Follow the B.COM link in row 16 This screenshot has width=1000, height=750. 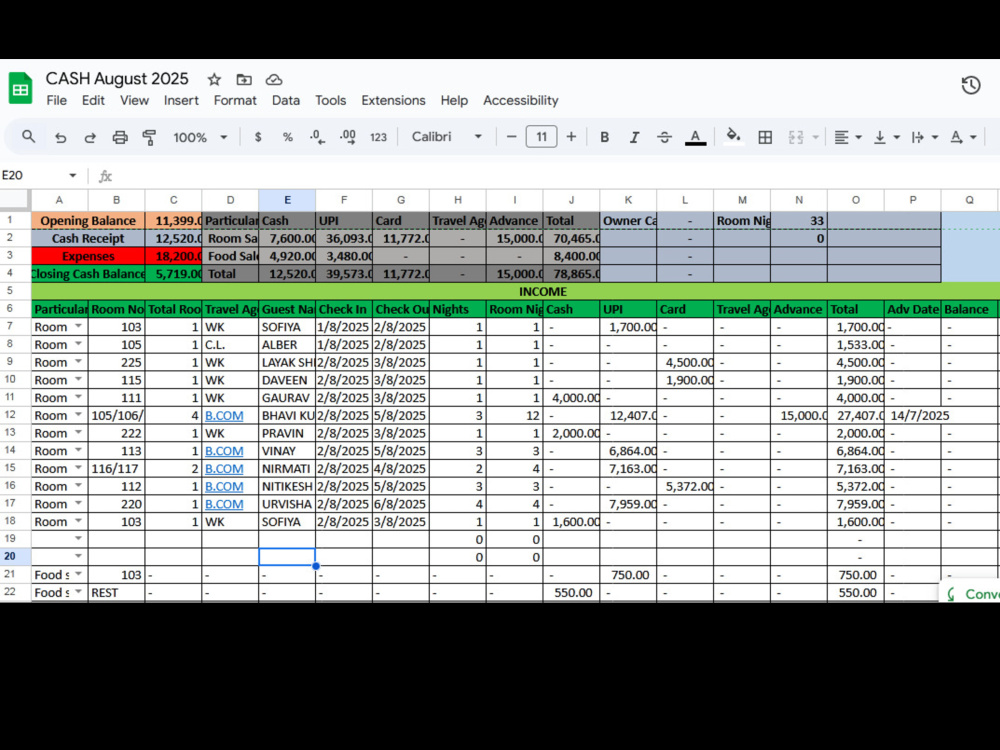(224, 486)
